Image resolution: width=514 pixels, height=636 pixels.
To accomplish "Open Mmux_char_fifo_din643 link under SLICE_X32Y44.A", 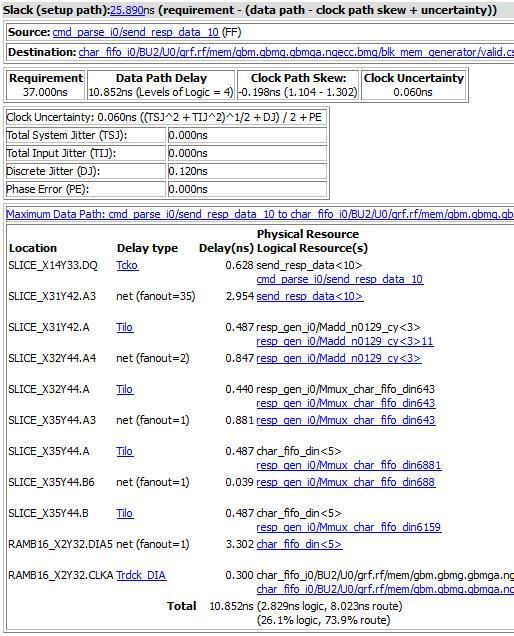I will pyautogui.click(x=346, y=404).
